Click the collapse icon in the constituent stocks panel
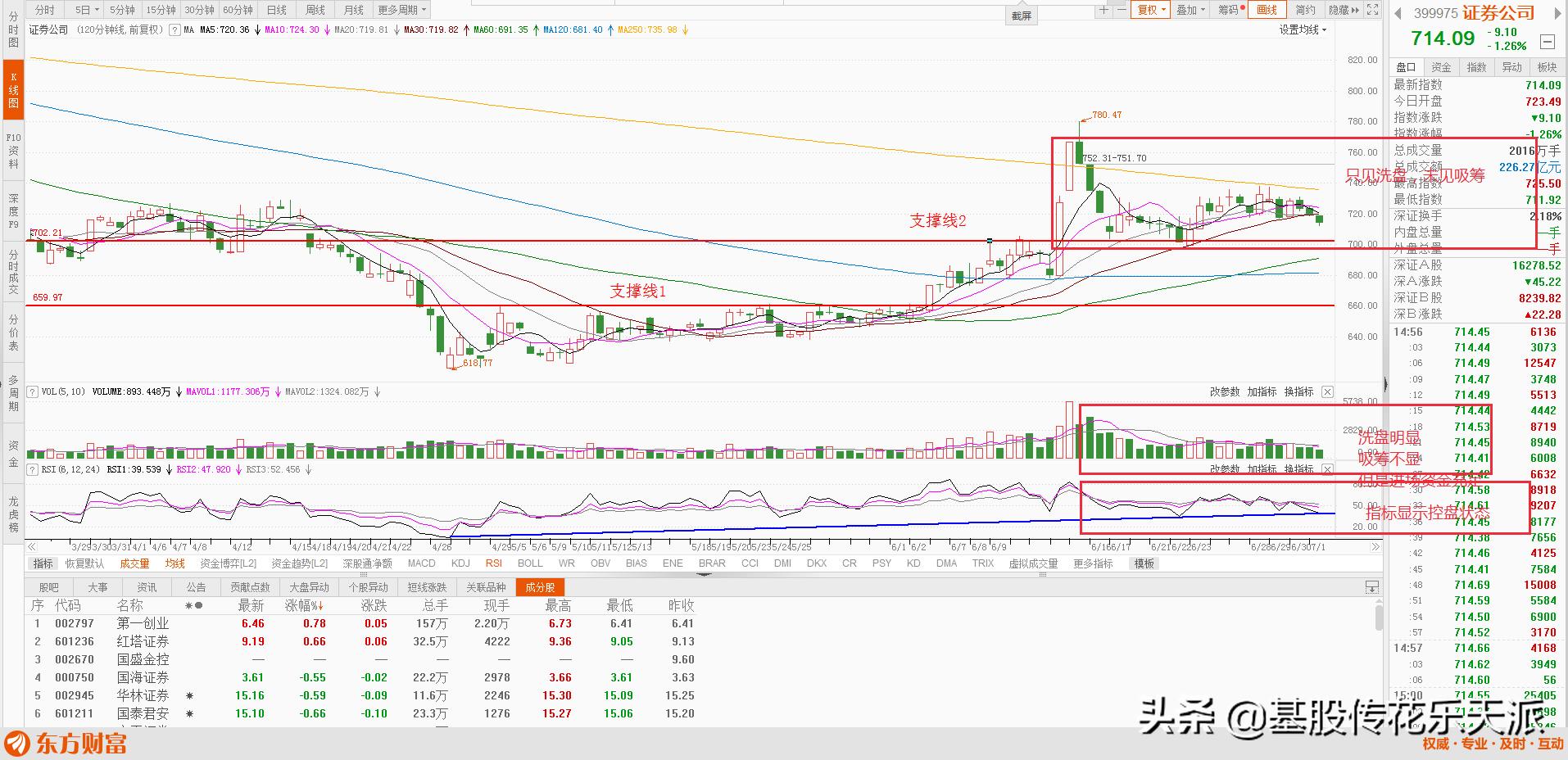The image size is (1568, 760). [x=1371, y=587]
